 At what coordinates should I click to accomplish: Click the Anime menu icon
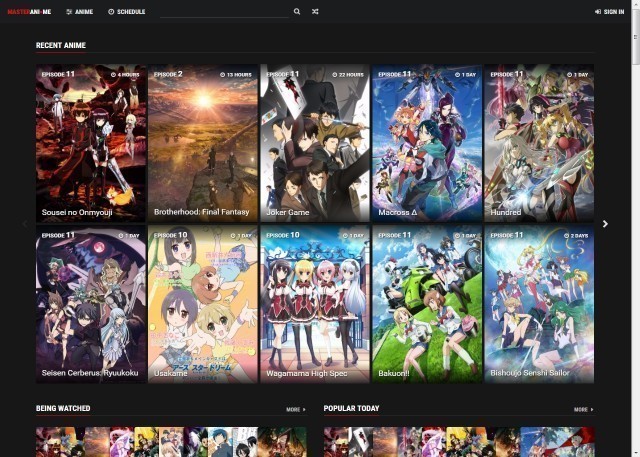point(69,12)
